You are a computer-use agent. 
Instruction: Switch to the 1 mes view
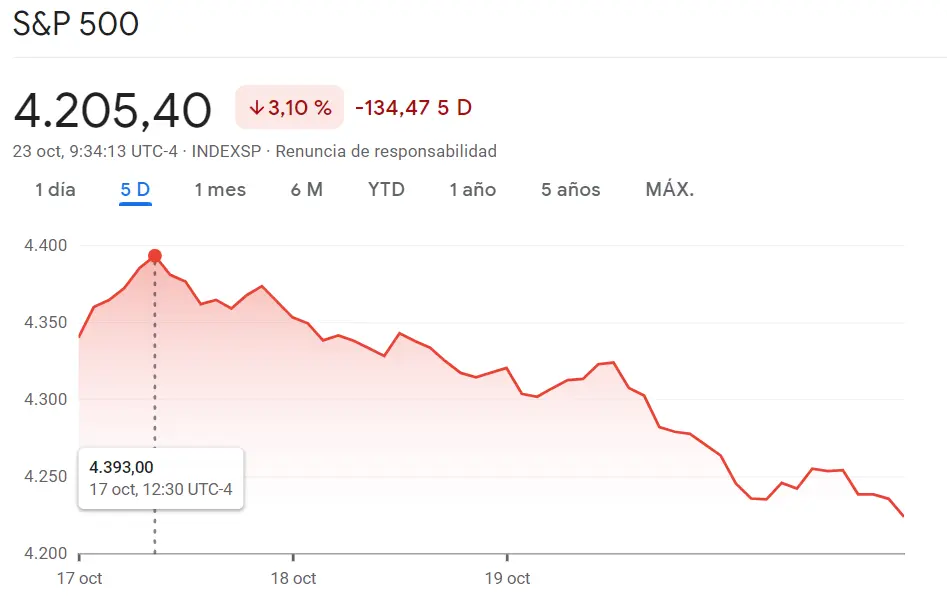pyautogui.click(x=220, y=189)
